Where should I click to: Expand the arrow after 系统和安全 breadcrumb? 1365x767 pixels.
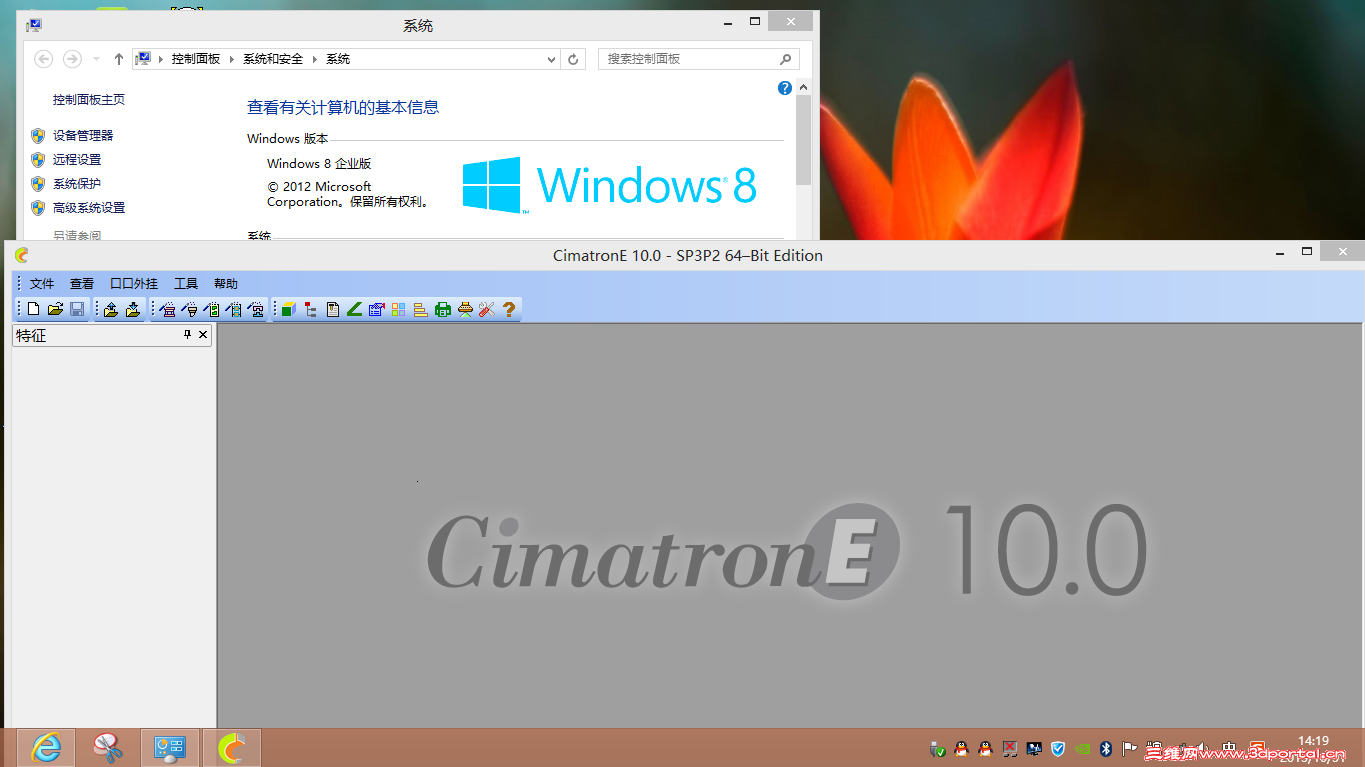[x=314, y=59]
